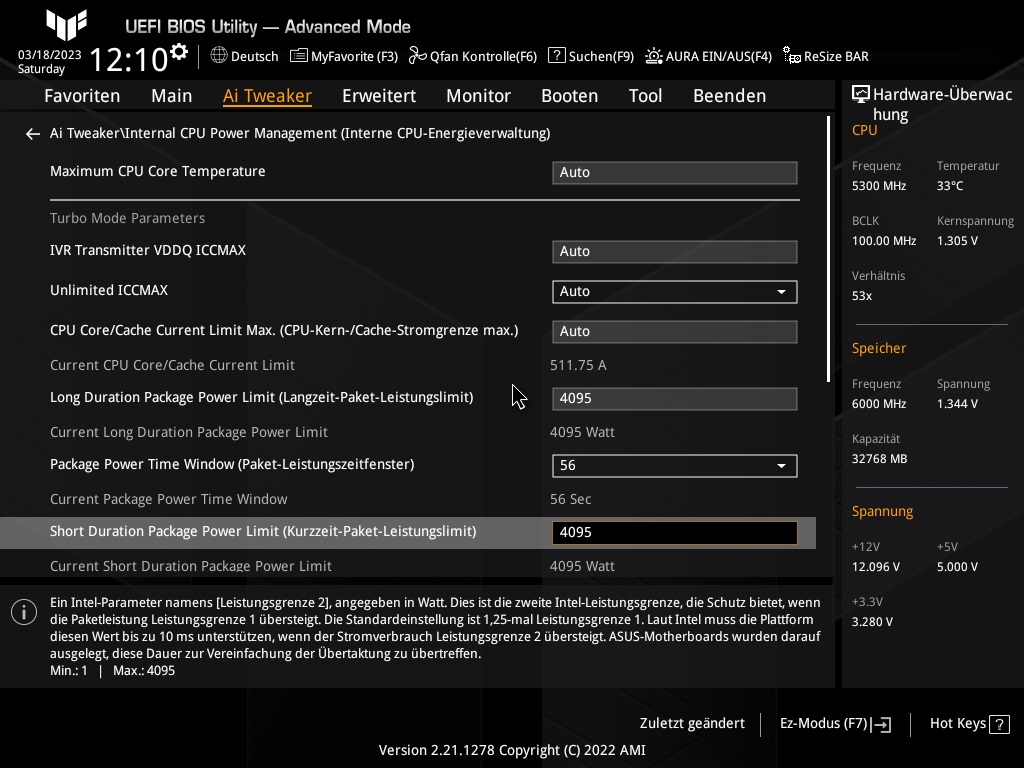Click the Short Duration Package Power Limit field
This screenshot has height=768, width=1024.
pyautogui.click(x=675, y=533)
